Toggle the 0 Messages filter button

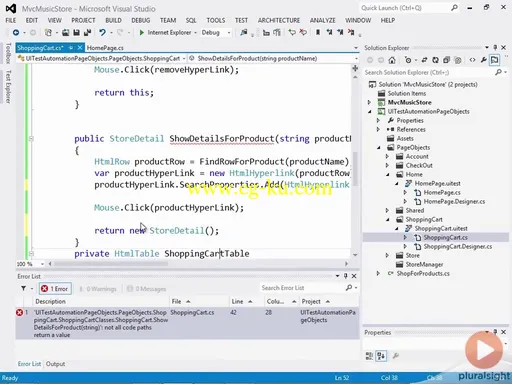click(146, 289)
